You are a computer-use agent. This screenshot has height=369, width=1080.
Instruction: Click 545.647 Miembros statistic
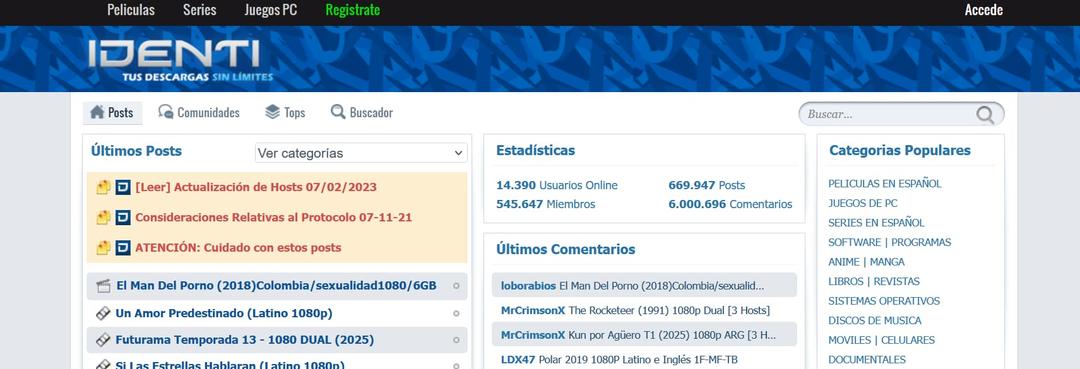546,204
